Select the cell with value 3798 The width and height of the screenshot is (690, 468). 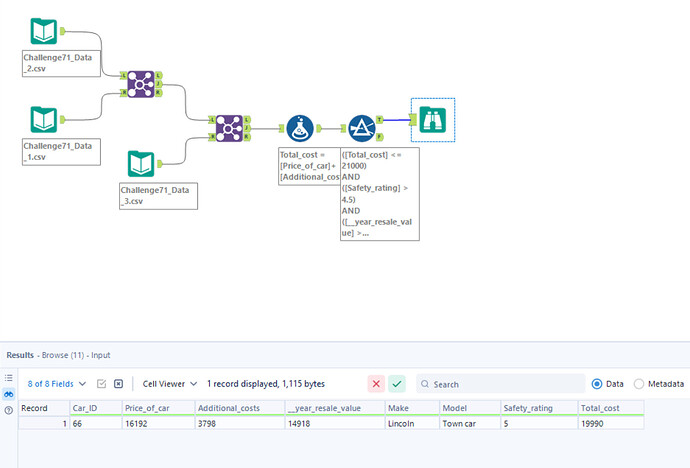[x=240, y=424]
